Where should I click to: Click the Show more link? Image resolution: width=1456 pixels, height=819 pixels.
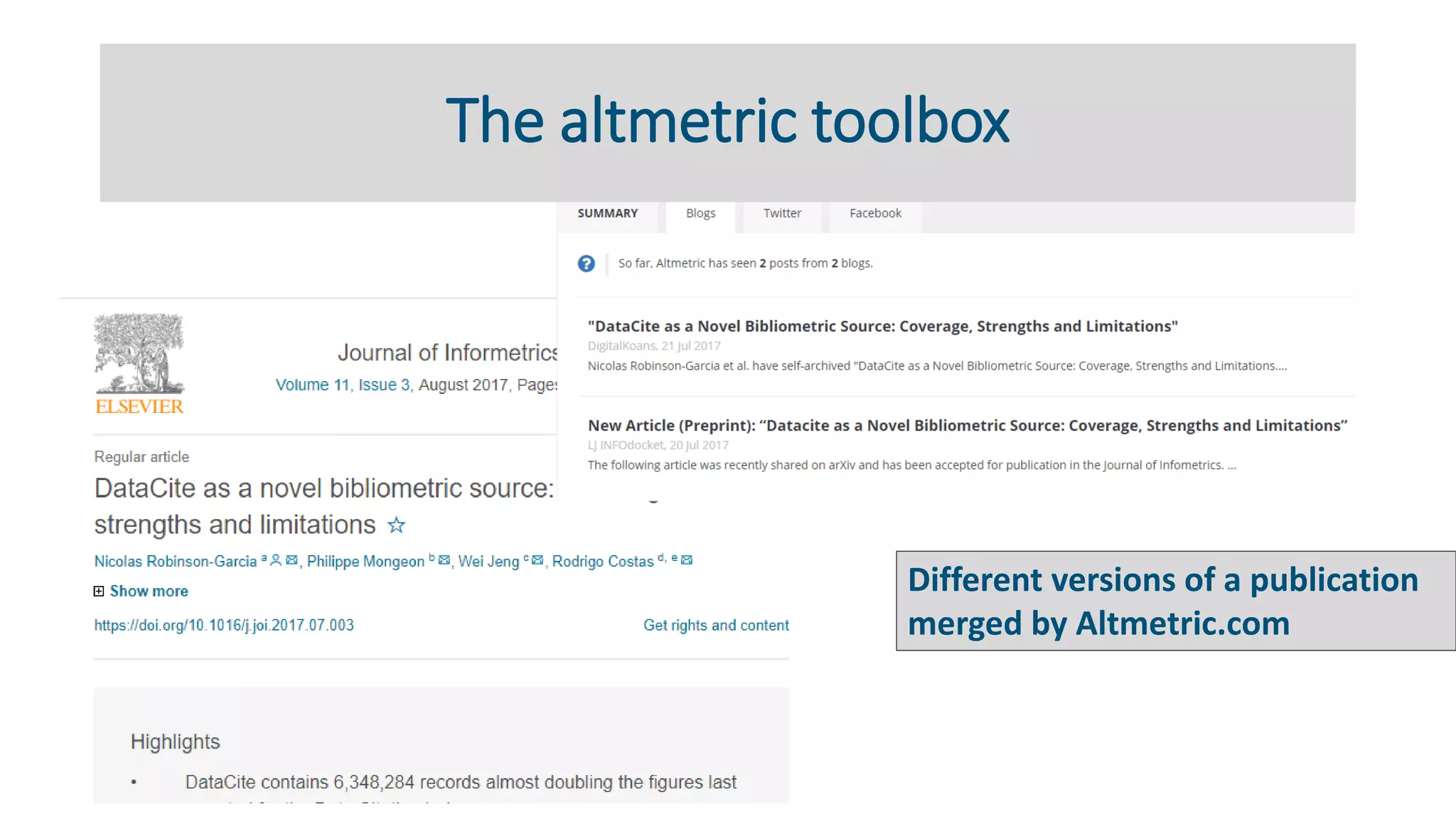click(149, 591)
